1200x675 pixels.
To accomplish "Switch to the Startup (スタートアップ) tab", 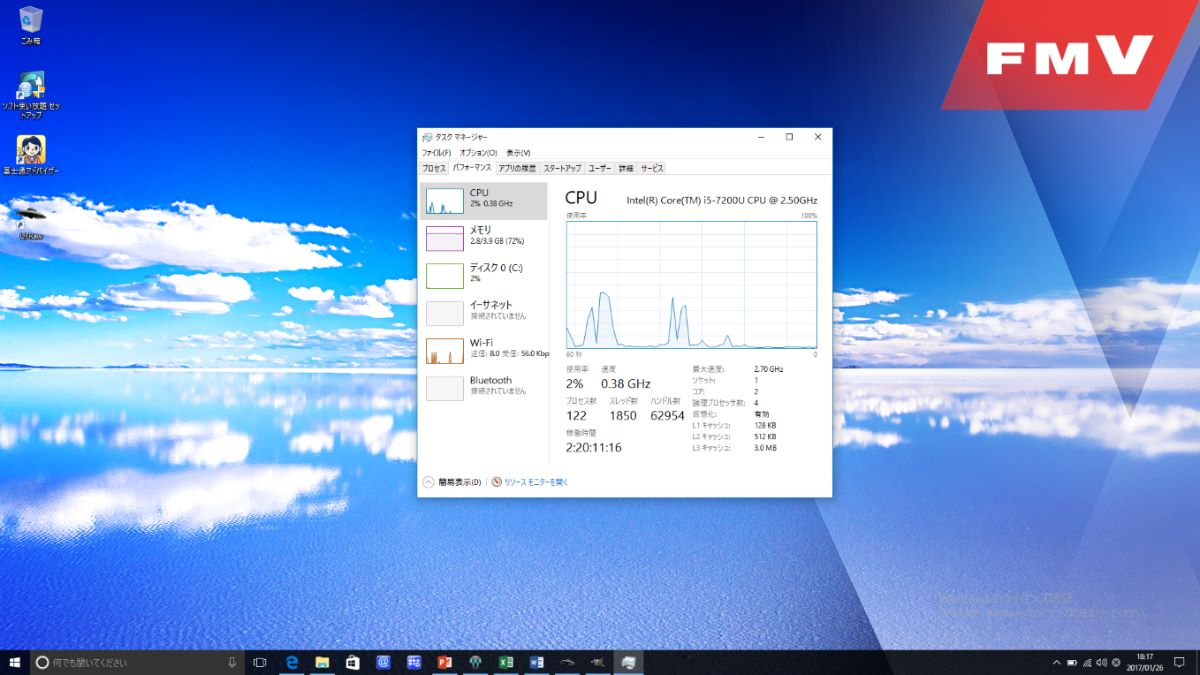I will (562, 168).
